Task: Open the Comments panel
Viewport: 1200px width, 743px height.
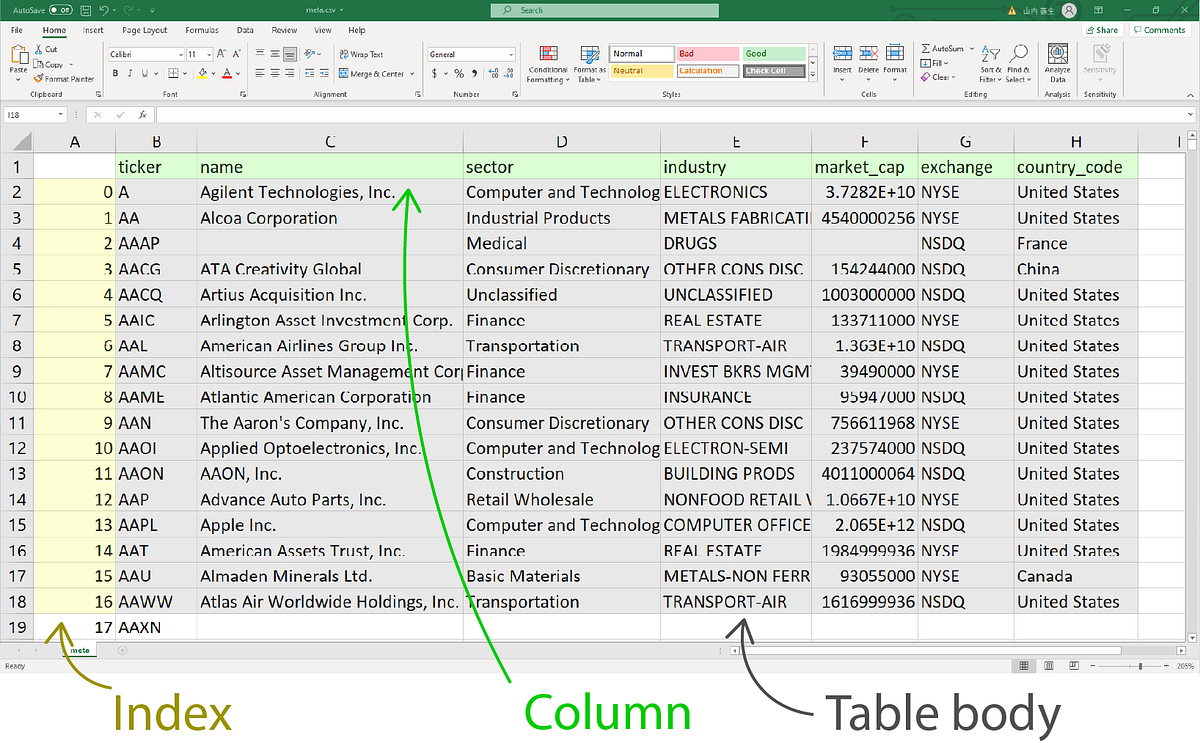Action: (x=1159, y=30)
